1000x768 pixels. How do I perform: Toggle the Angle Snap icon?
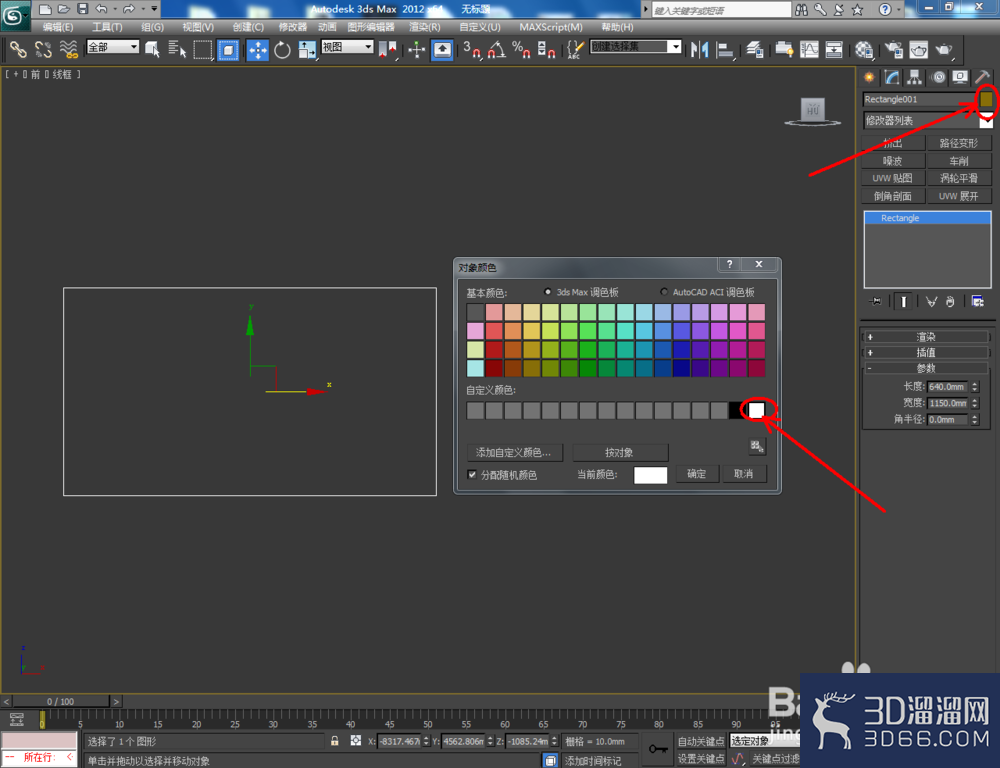(497, 49)
